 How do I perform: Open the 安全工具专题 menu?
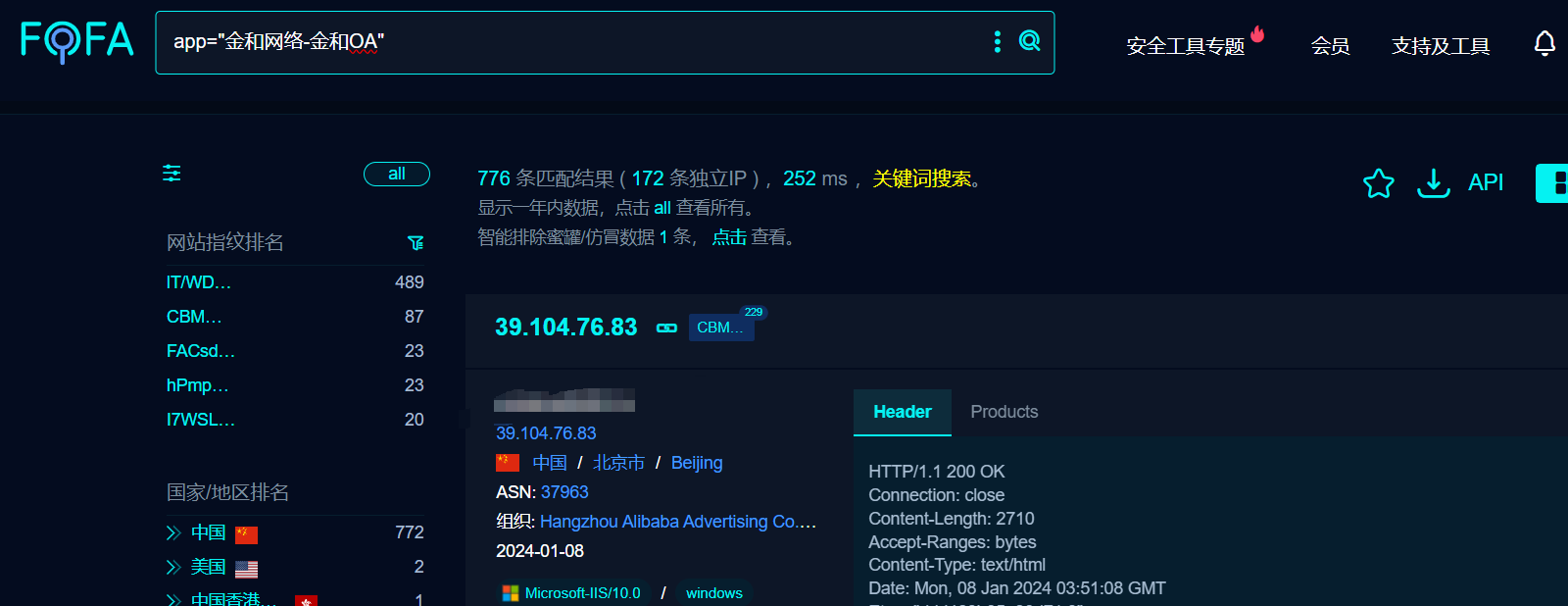1185,46
